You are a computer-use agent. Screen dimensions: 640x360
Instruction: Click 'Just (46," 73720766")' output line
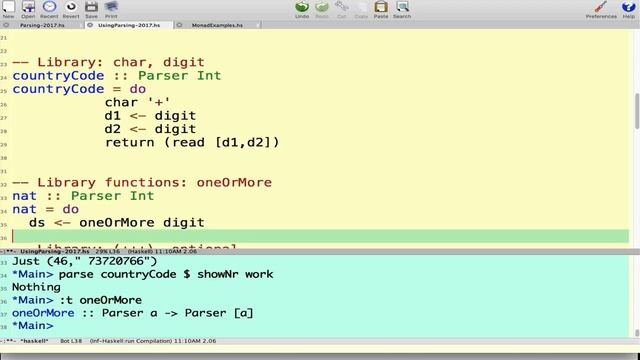pos(84,261)
